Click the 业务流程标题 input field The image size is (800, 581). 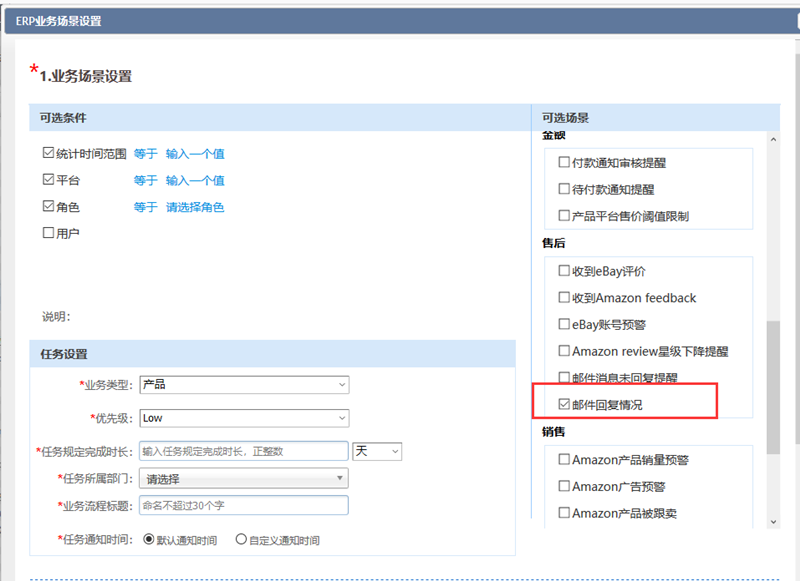pyautogui.click(x=242, y=505)
